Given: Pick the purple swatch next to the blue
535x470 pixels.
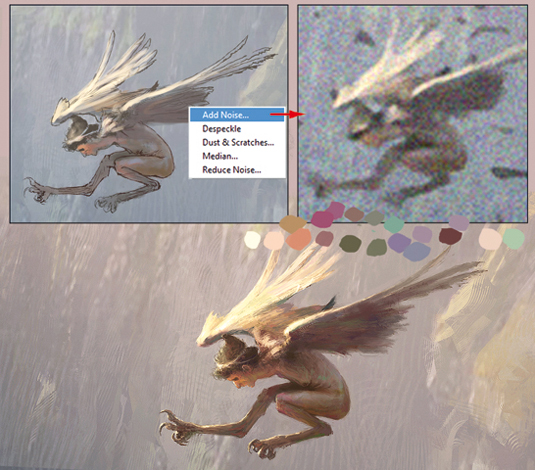Looking at the screenshot, I should point(399,243).
